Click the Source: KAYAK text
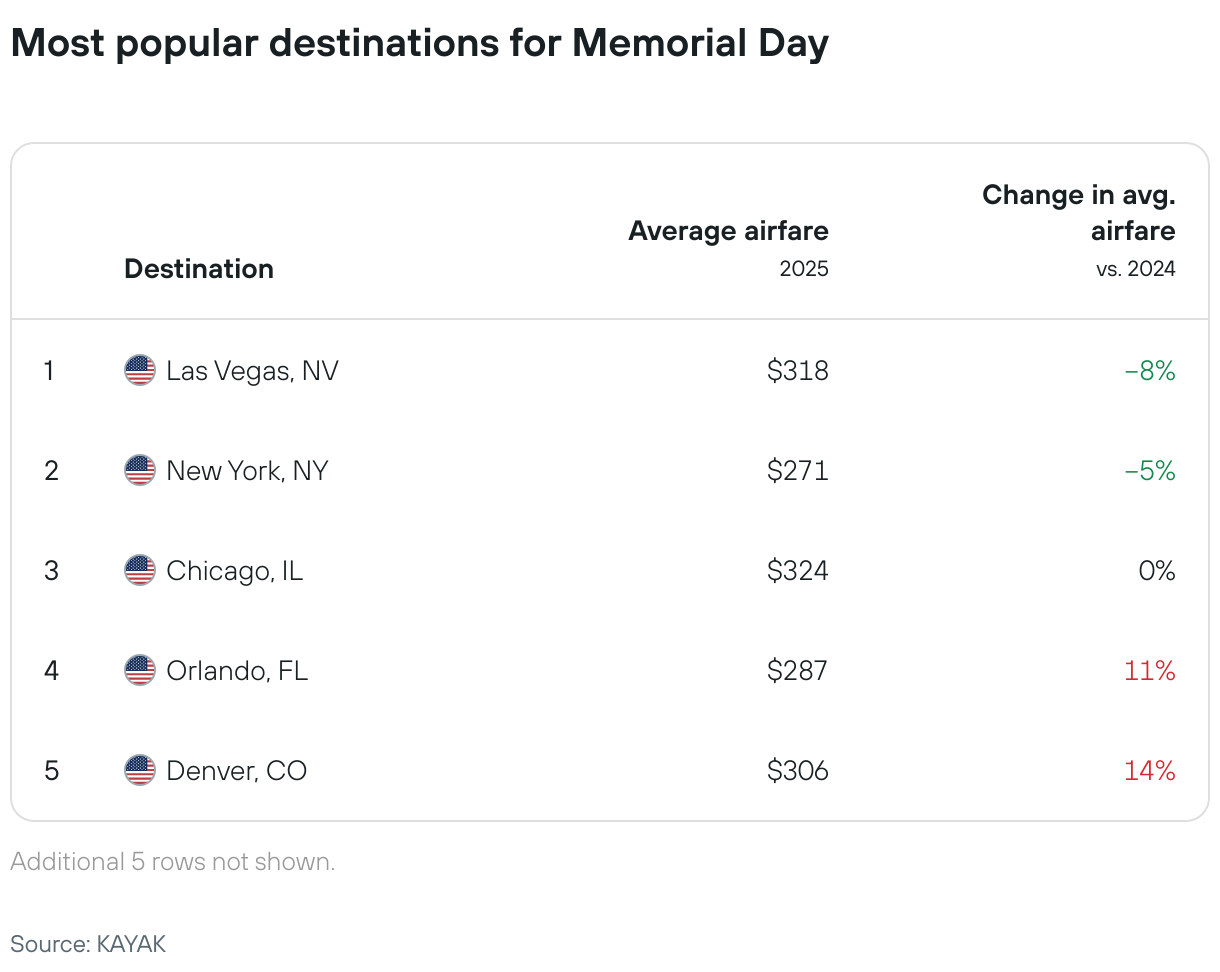 (88, 943)
